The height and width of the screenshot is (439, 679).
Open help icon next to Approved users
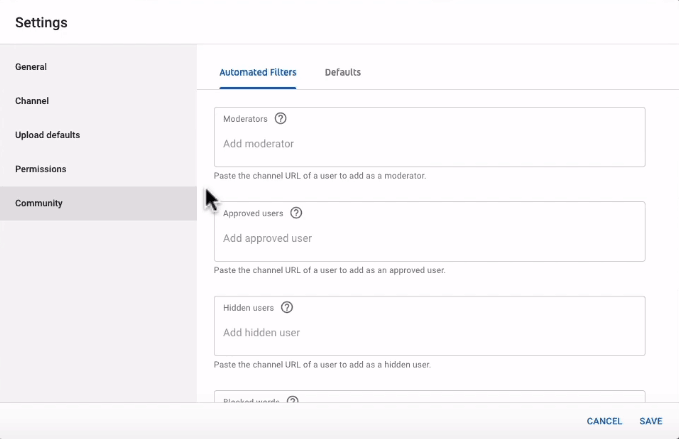296,213
